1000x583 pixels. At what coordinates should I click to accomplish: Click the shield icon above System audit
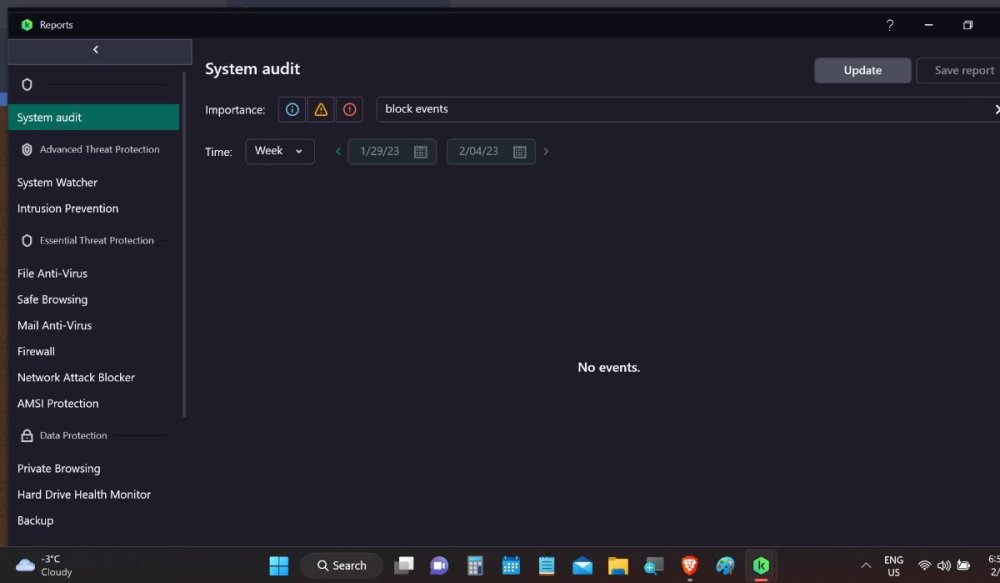[x=27, y=84]
